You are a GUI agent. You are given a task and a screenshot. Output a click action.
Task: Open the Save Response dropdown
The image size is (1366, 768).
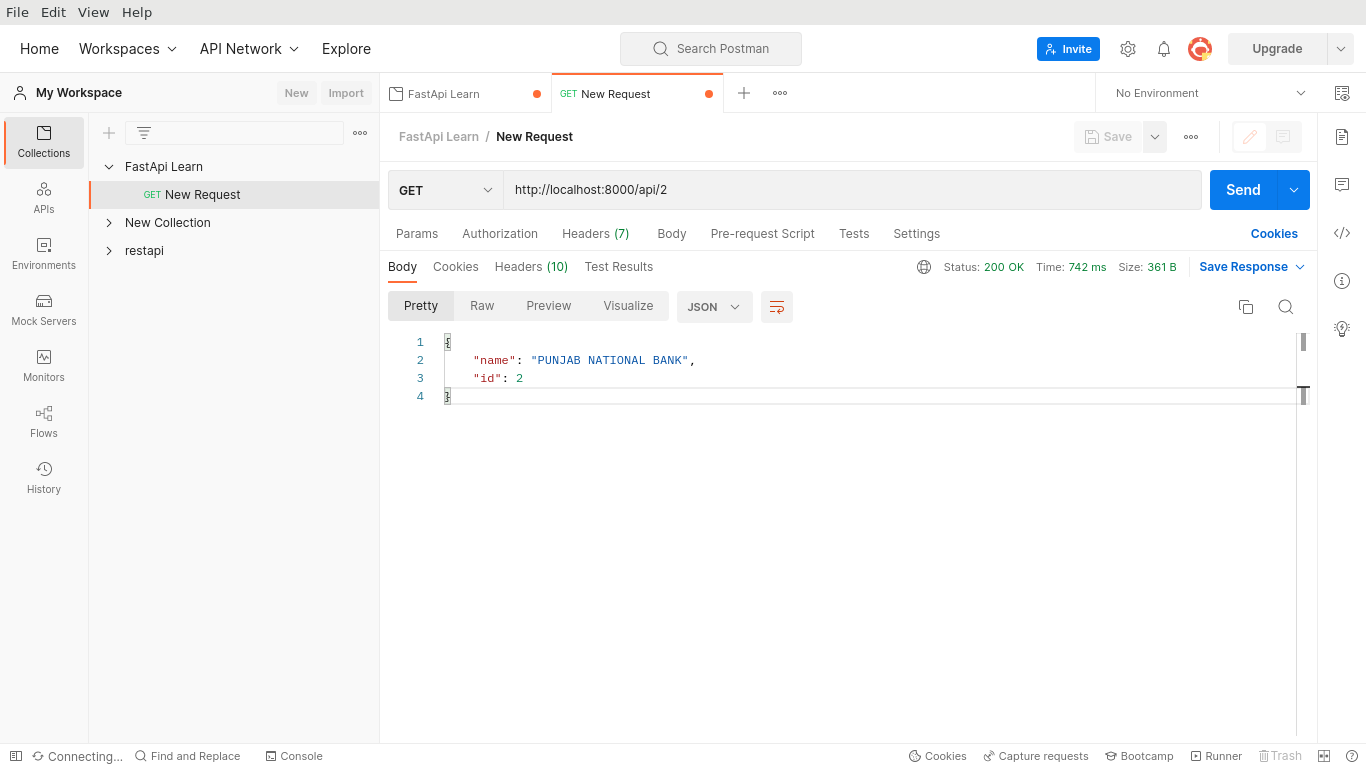tap(1252, 267)
